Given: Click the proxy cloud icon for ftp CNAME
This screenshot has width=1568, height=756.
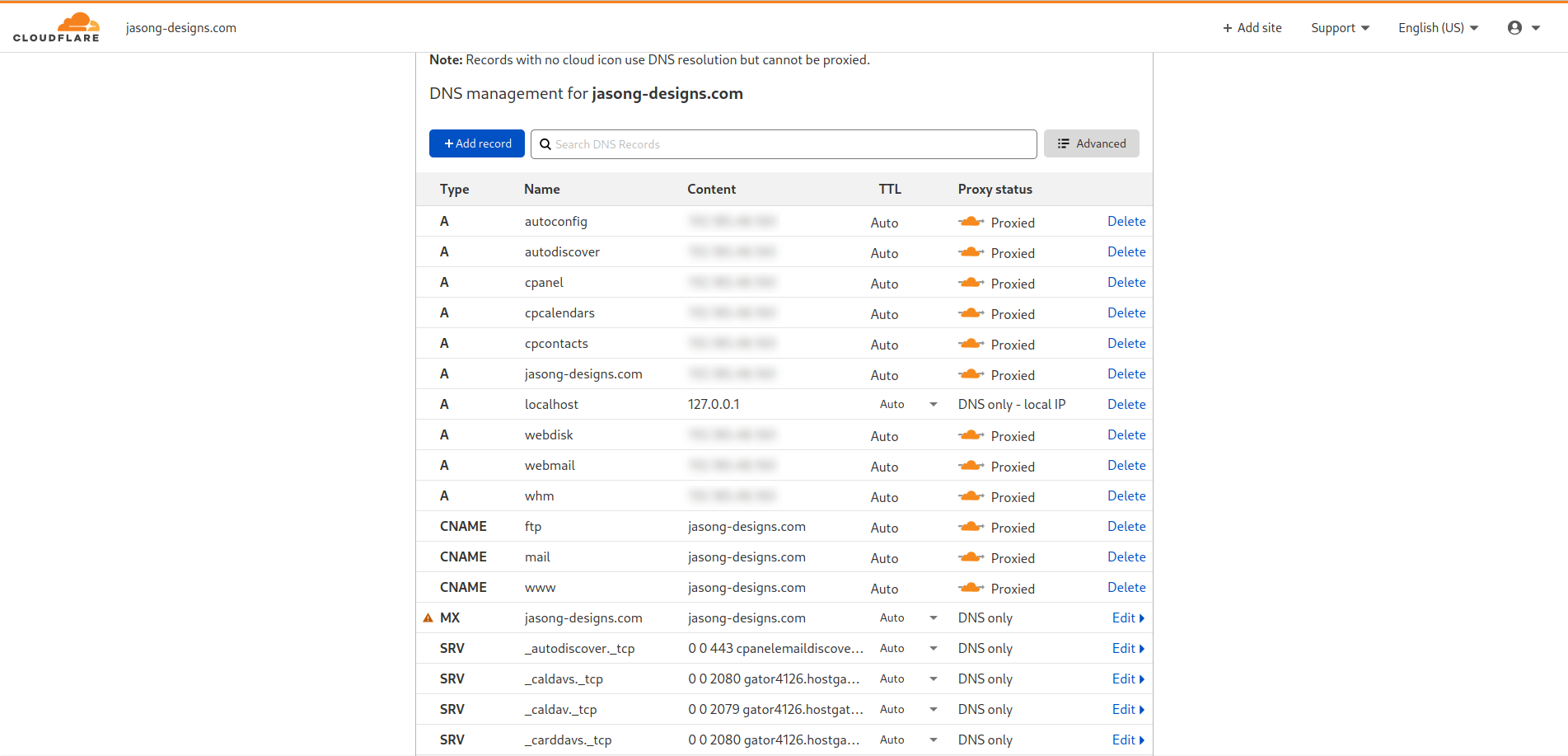Looking at the screenshot, I should pos(971,527).
